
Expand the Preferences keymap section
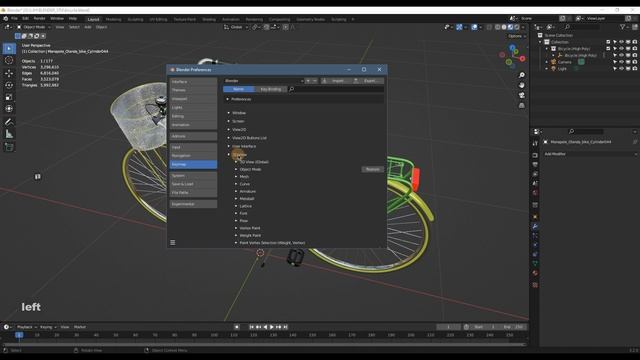(228, 99)
